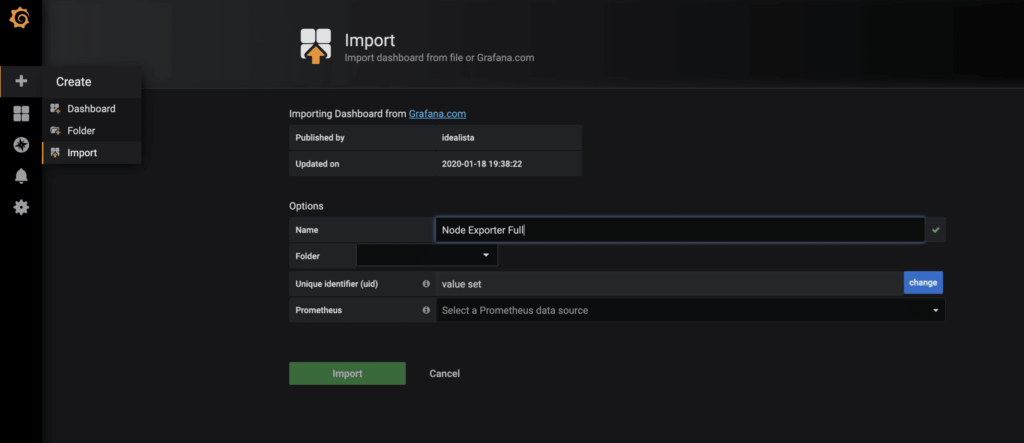Click the green checkmark beside Name field
1024x443 pixels.
coord(936,230)
